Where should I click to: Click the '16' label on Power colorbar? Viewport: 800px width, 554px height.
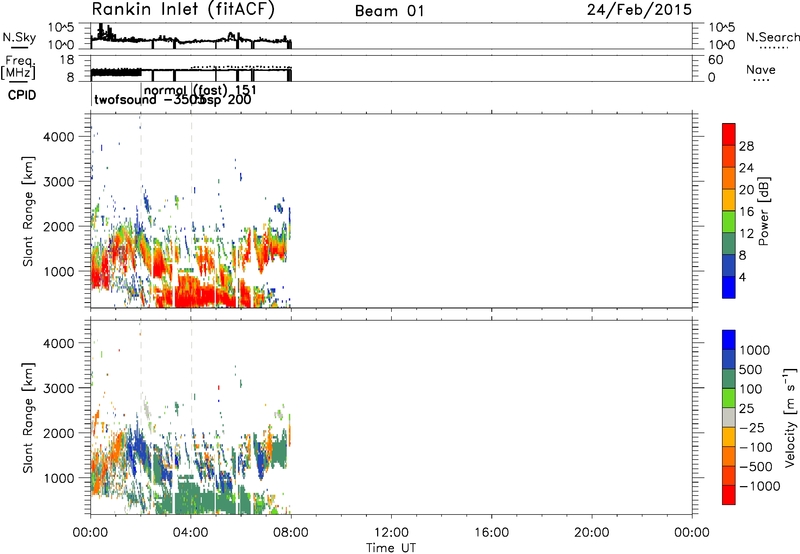coord(746,212)
